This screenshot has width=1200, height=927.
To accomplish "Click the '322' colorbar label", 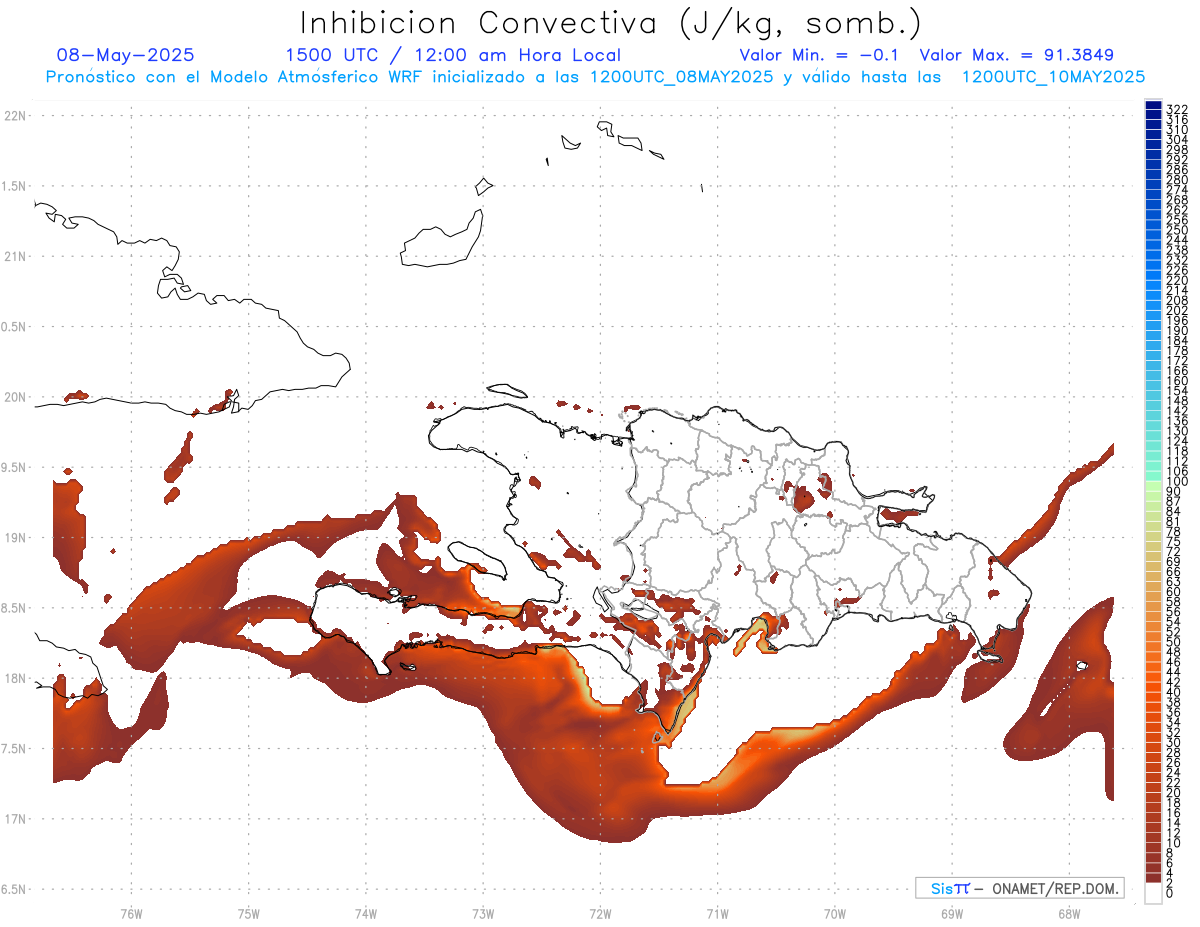I will [x=1177, y=108].
